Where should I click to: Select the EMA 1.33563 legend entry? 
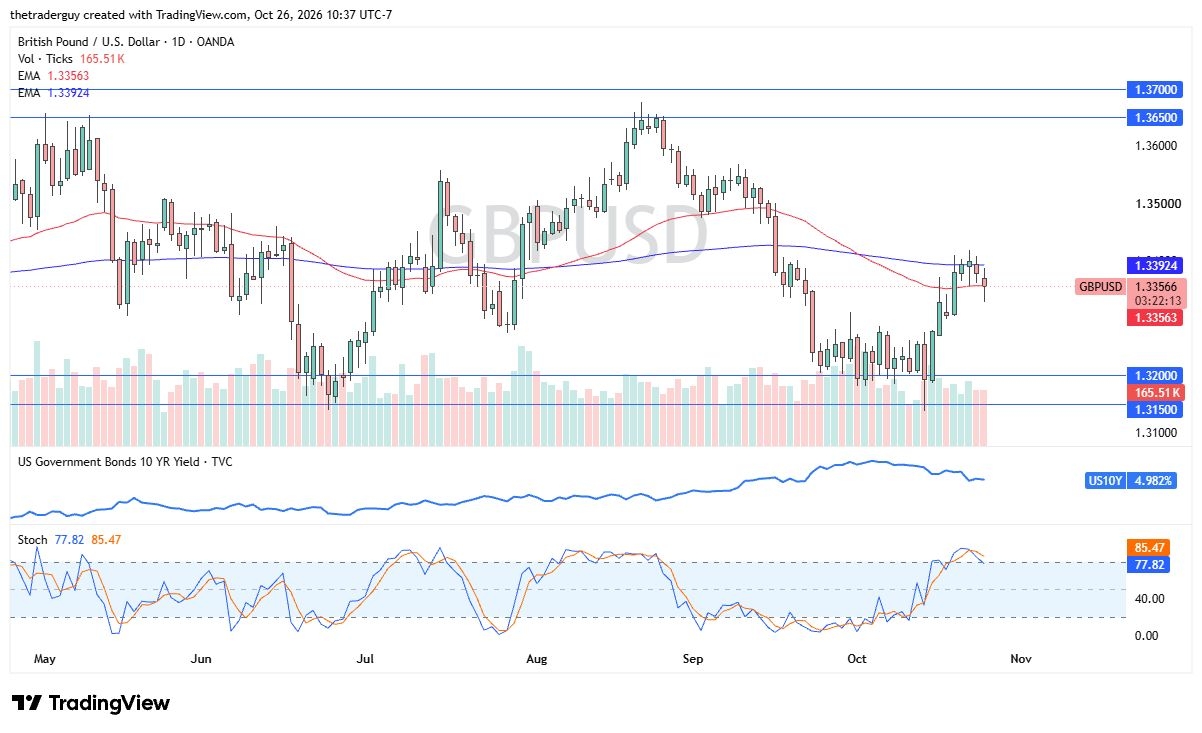point(54,75)
